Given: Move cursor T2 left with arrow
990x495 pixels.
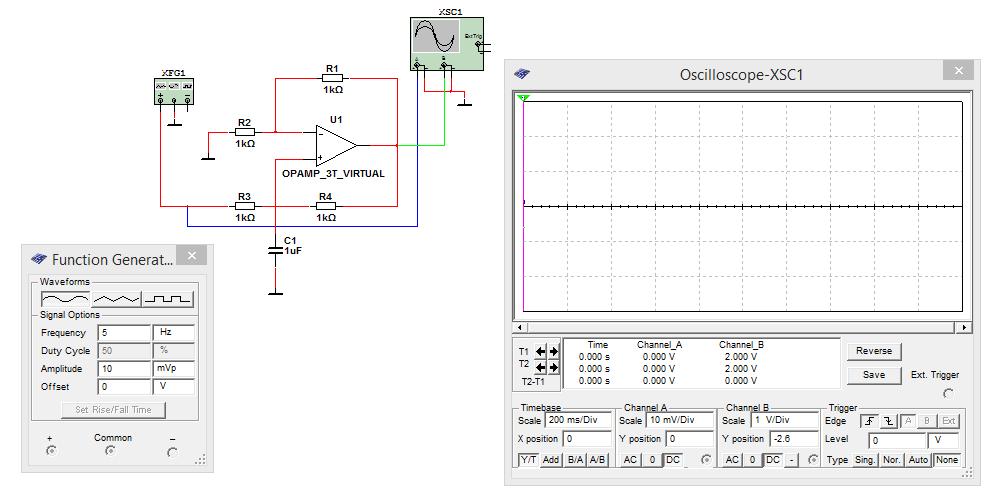Looking at the screenshot, I should click(x=540, y=367).
